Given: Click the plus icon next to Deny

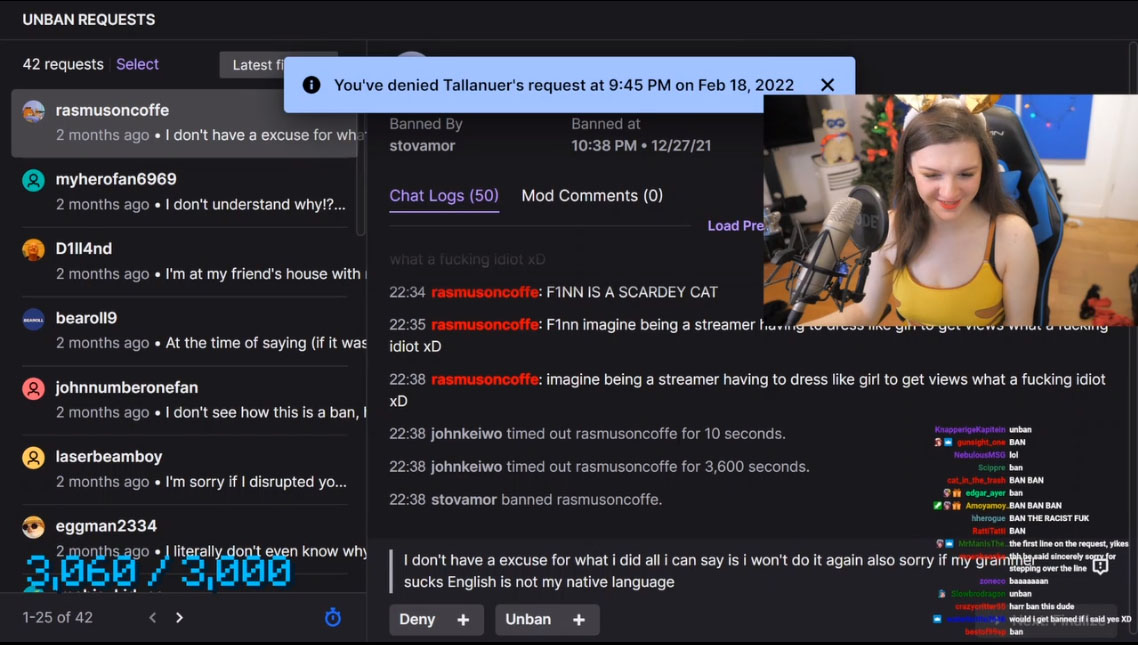Looking at the screenshot, I should 463,620.
